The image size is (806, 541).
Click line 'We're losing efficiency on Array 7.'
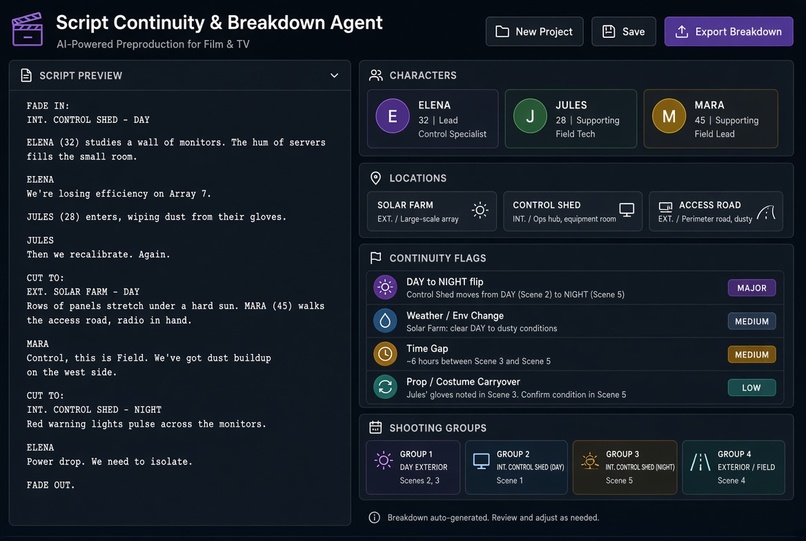pos(119,194)
